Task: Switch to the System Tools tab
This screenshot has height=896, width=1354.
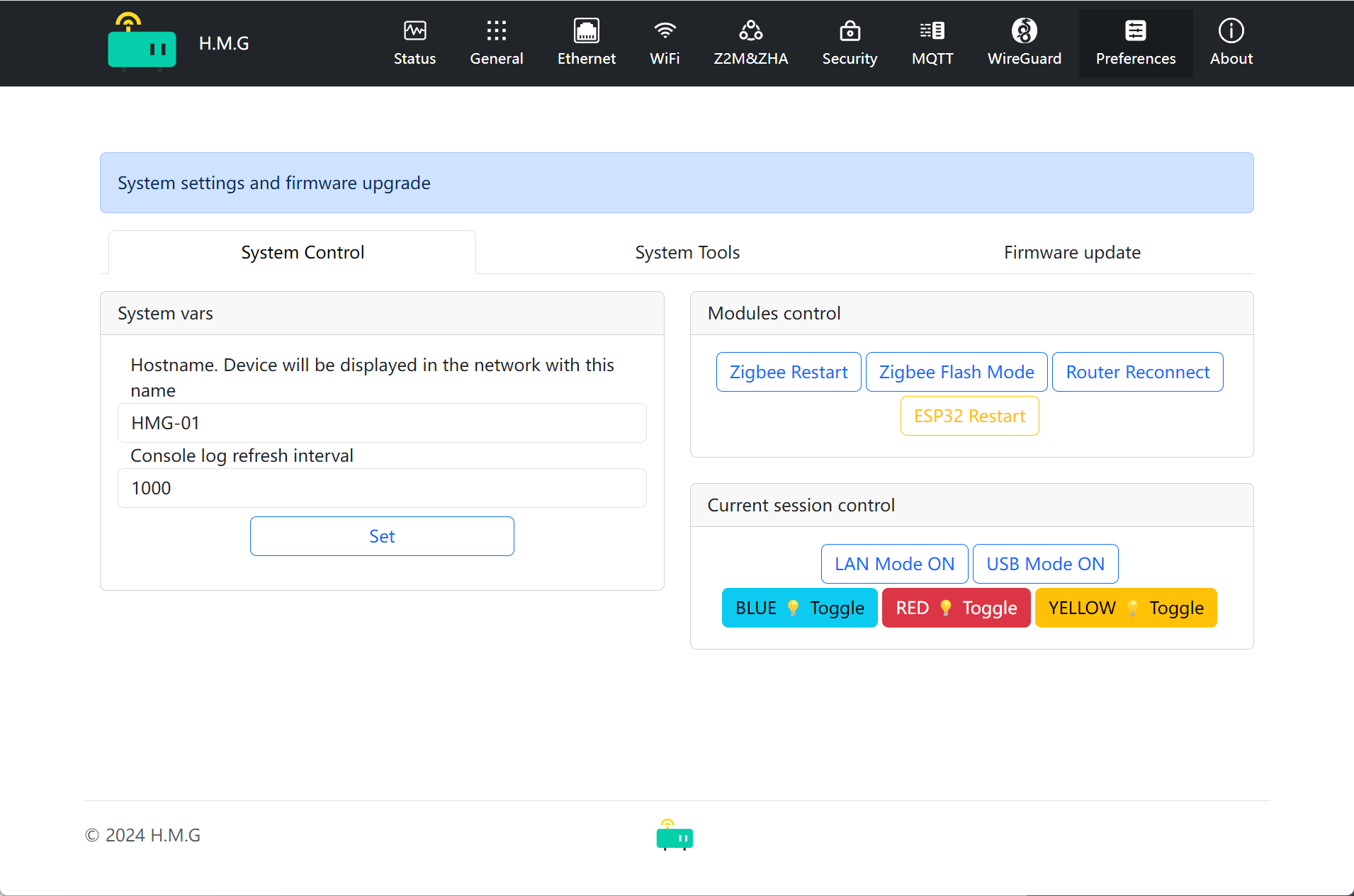Action: pyautogui.click(x=687, y=252)
